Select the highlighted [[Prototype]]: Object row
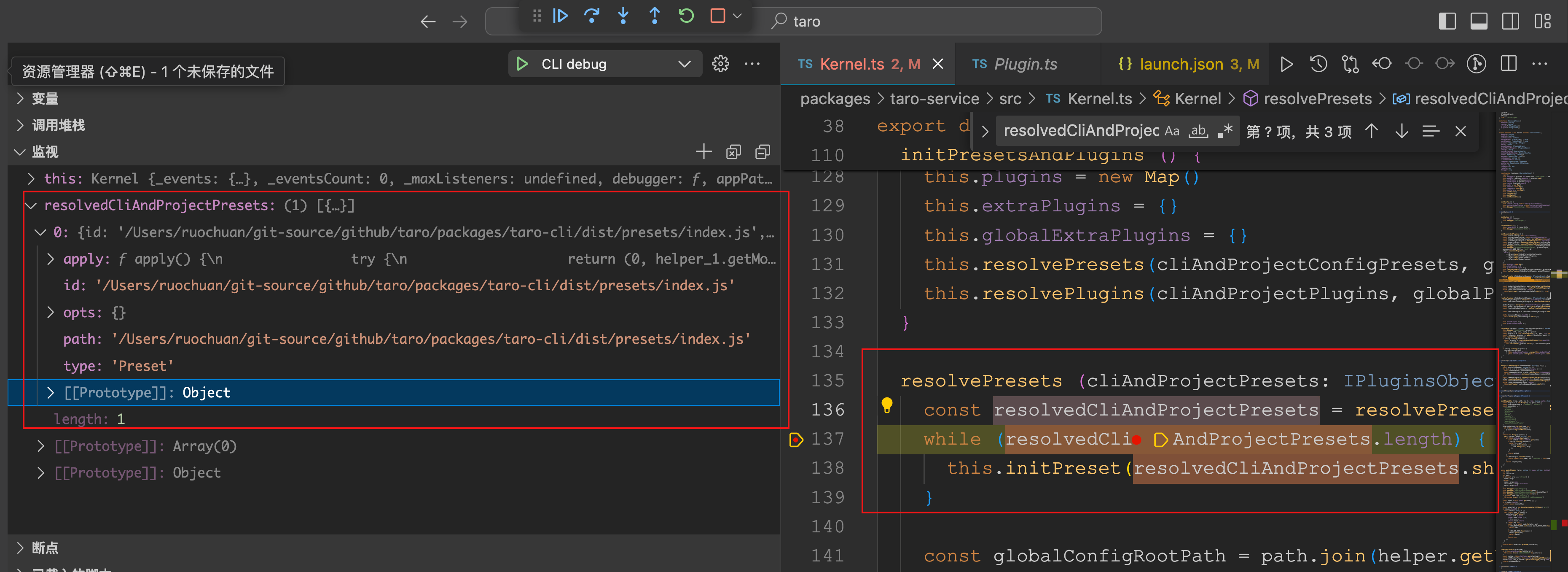Image resolution: width=1568 pixels, height=572 pixels. pos(393,392)
